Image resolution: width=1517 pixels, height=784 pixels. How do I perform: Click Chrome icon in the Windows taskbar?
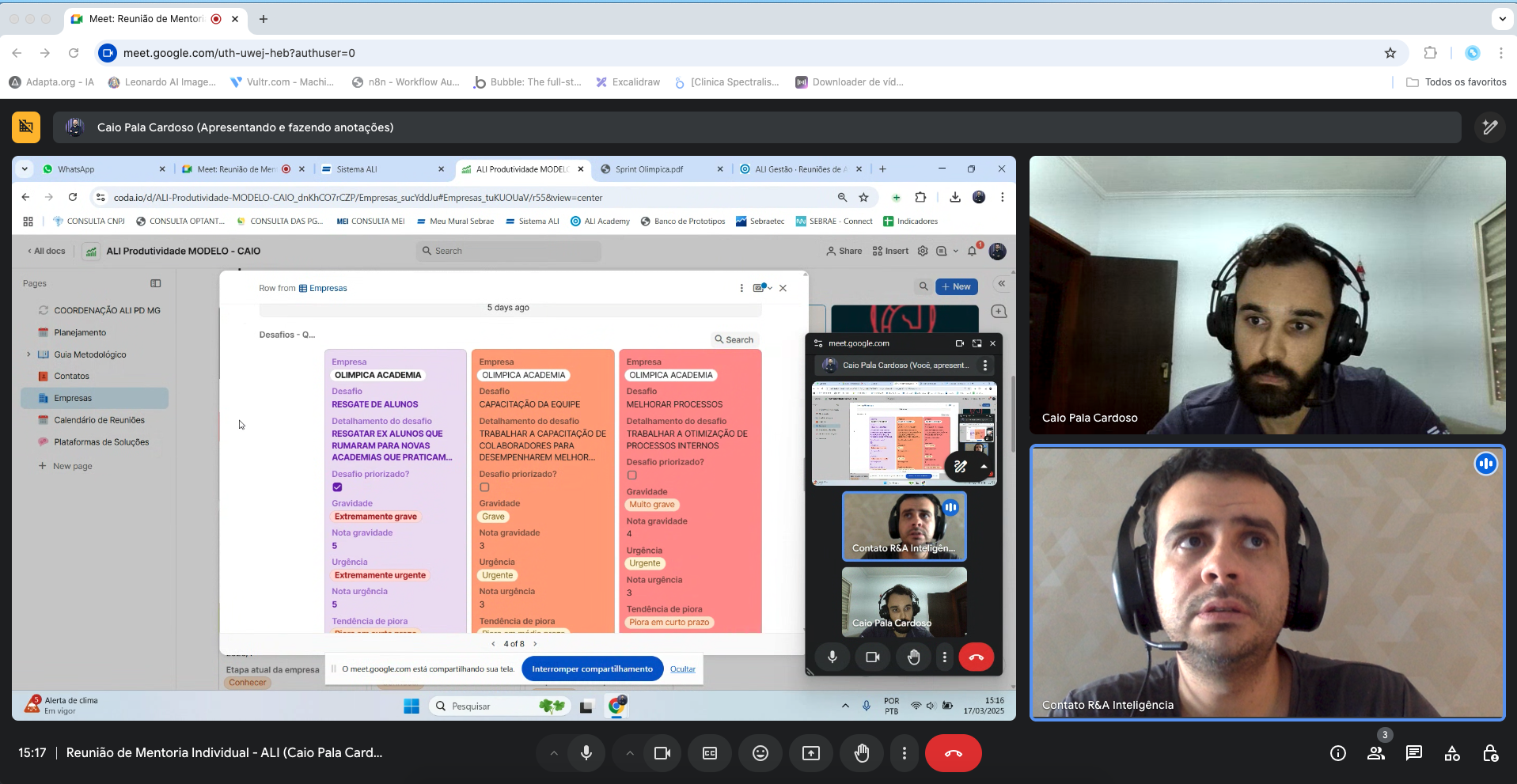616,706
